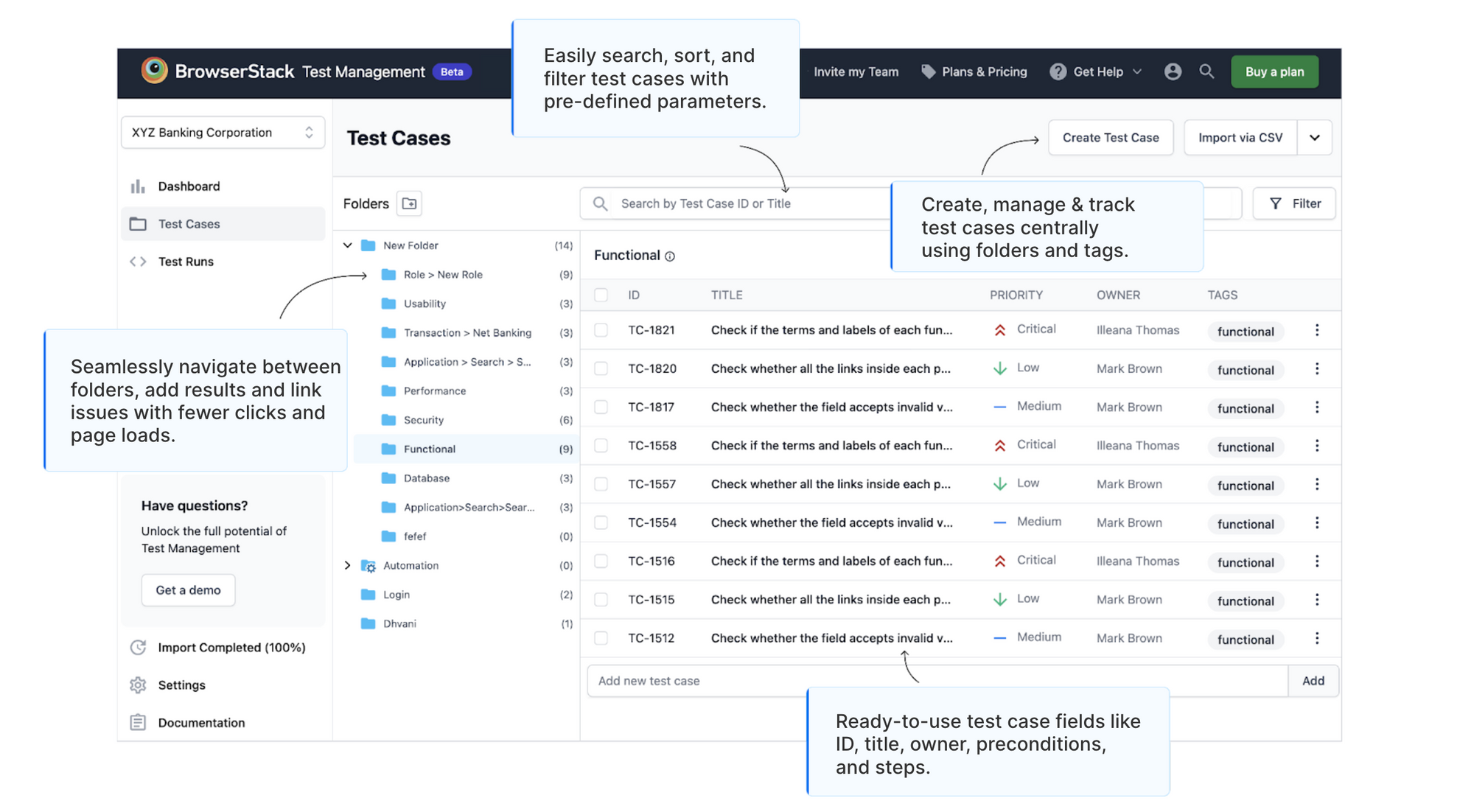The width and height of the screenshot is (1474, 812).
Task: Open the XYZ Banking Corporation project selector
Action: 223,133
